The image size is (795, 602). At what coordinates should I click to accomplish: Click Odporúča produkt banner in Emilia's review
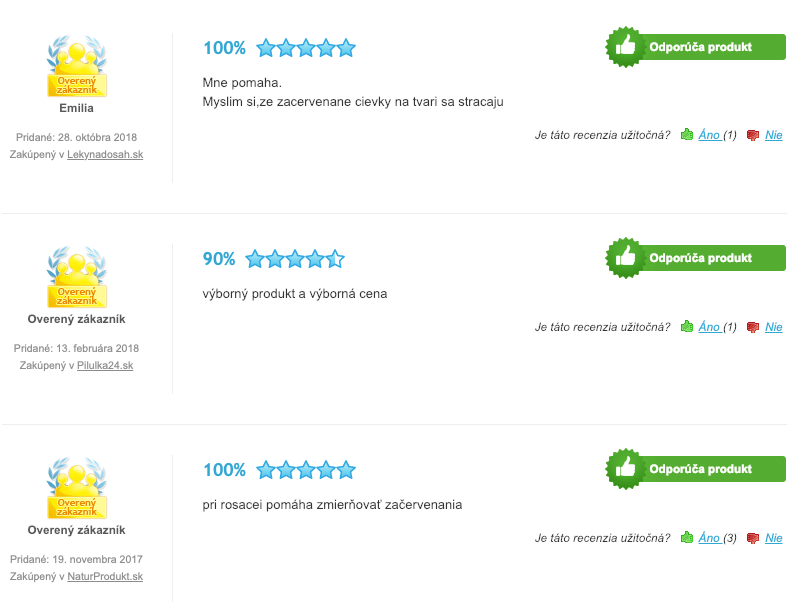(696, 47)
